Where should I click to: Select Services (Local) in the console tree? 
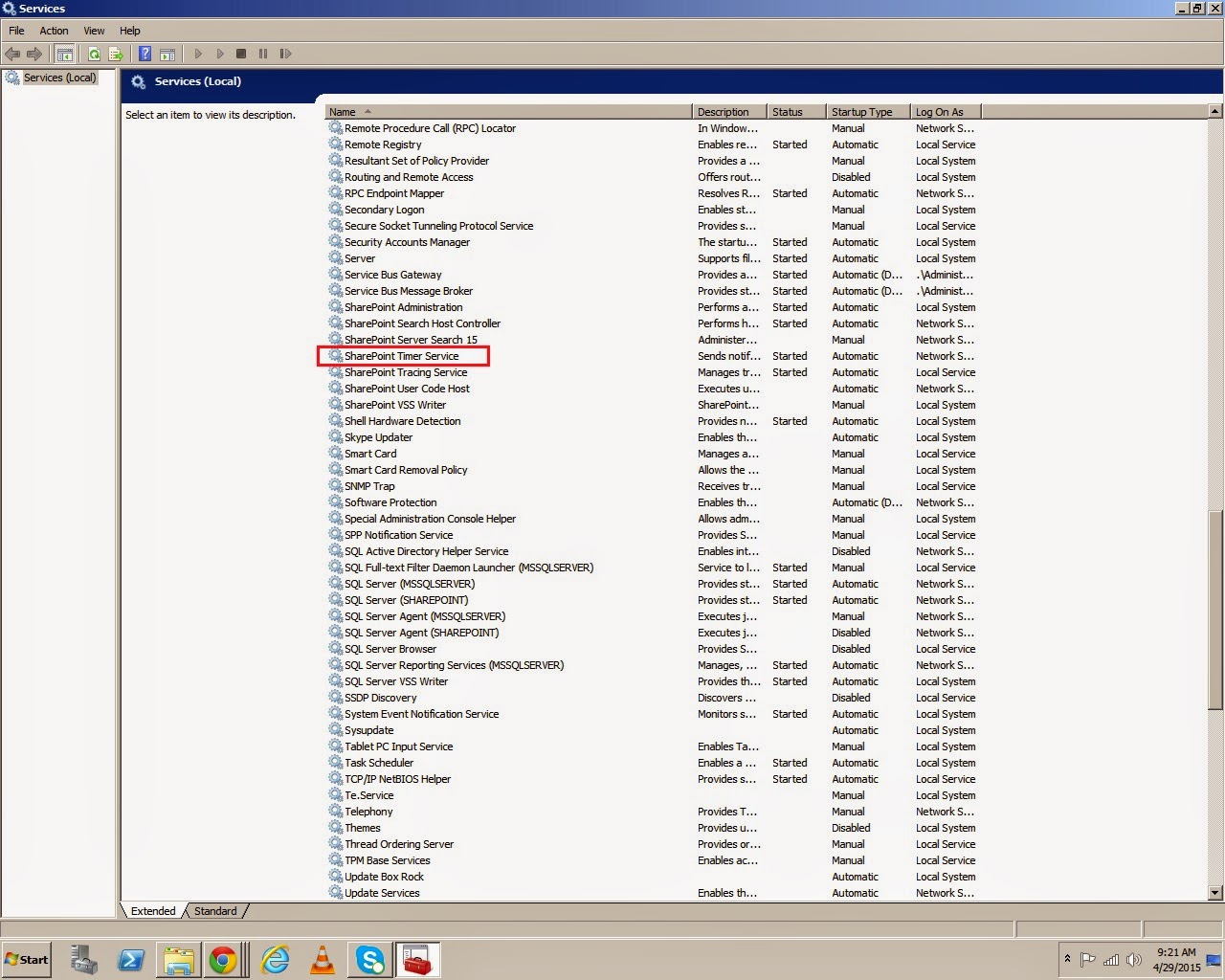pyautogui.click(x=59, y=78)
